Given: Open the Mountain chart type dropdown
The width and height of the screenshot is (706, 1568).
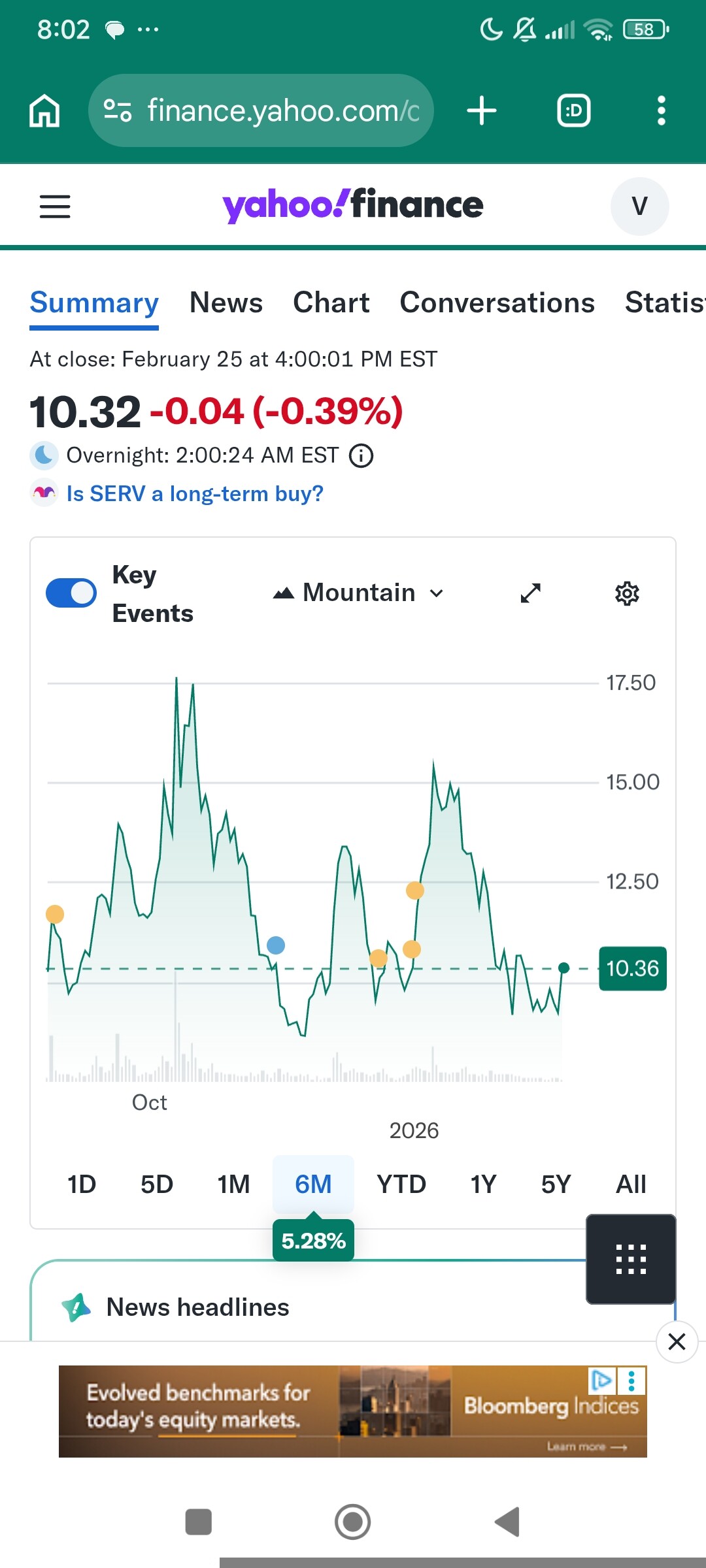Looking at the screenshot, I should pos(359,593).
